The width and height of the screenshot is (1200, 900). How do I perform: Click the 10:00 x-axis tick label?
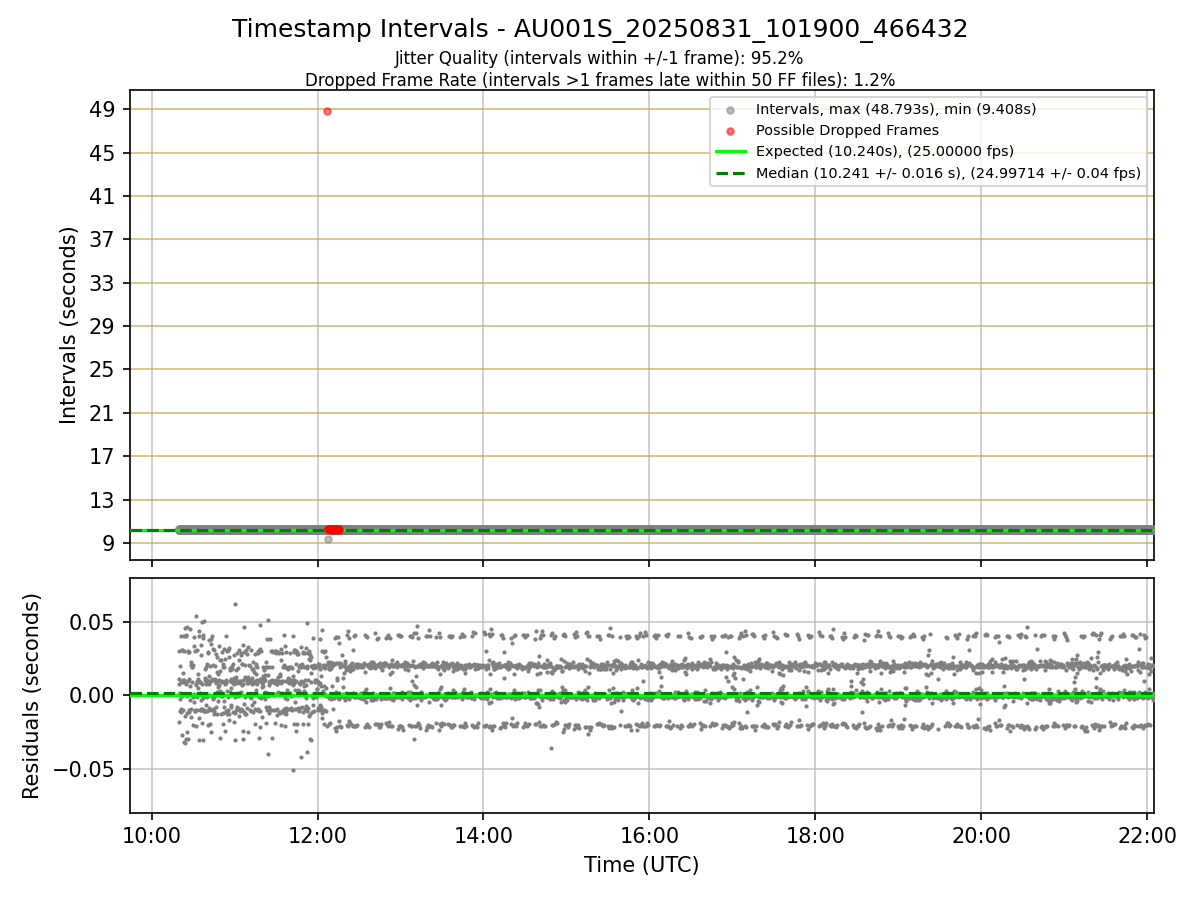point(152,837)
